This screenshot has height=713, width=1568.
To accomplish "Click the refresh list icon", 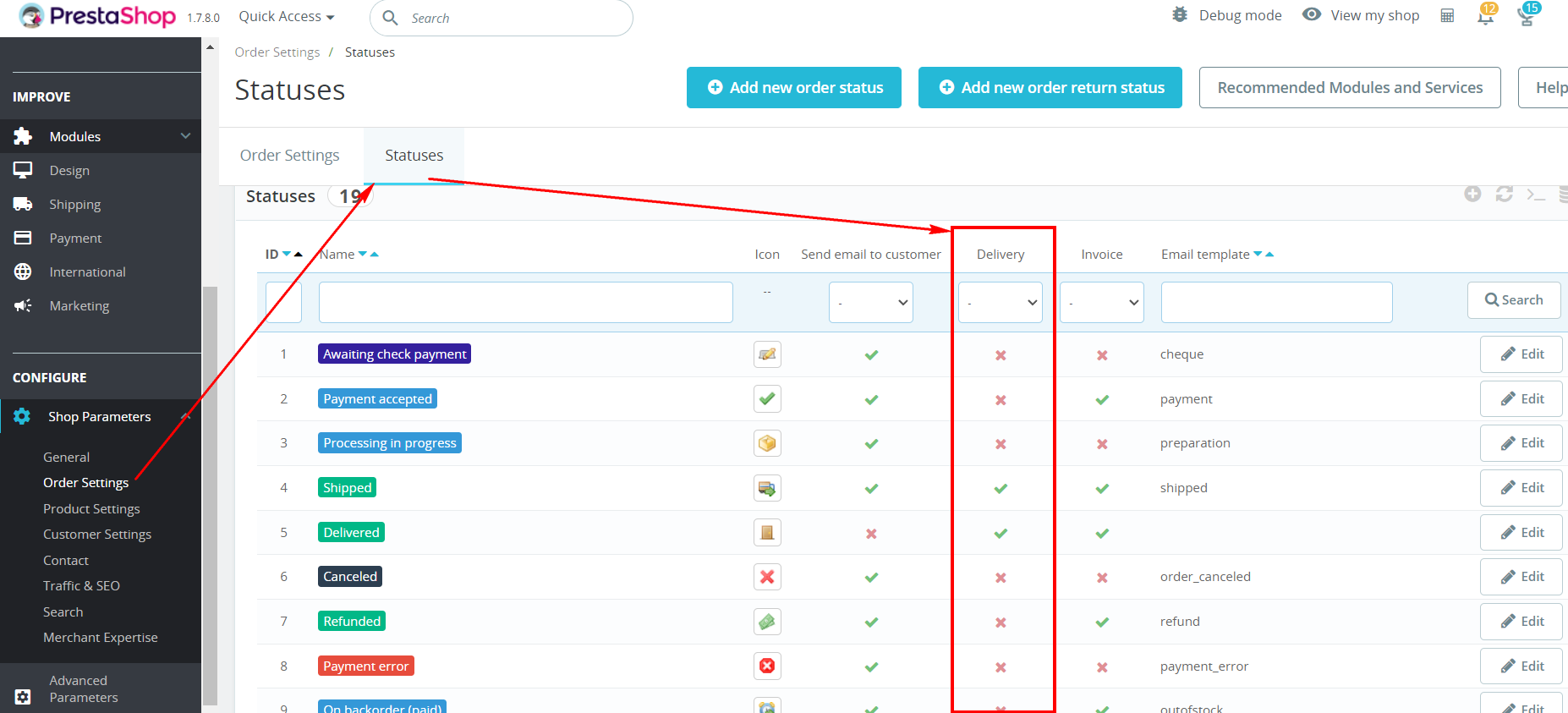I will 1504,194.
